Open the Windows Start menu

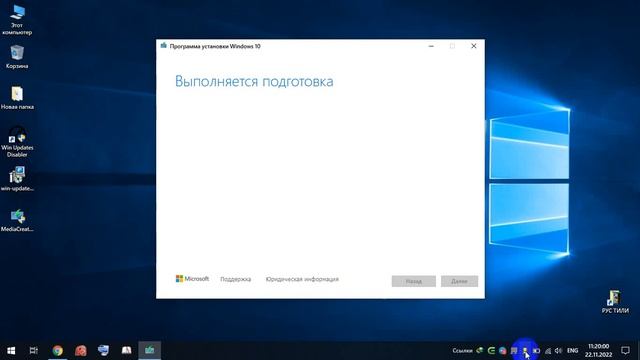pos(11,350)
